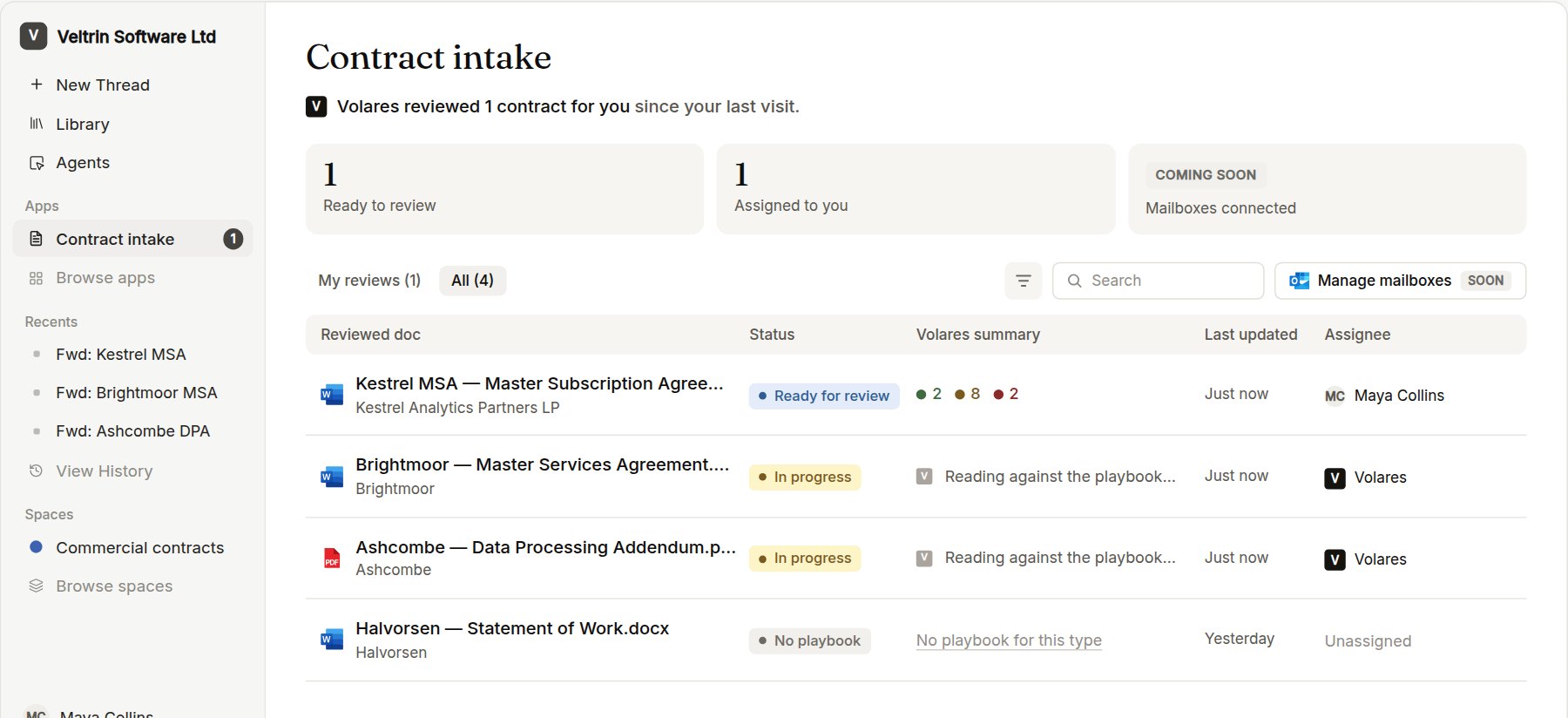Click the Manage mailboxes button
The width and height of the screenshot is (1568, 718).
1400,281
